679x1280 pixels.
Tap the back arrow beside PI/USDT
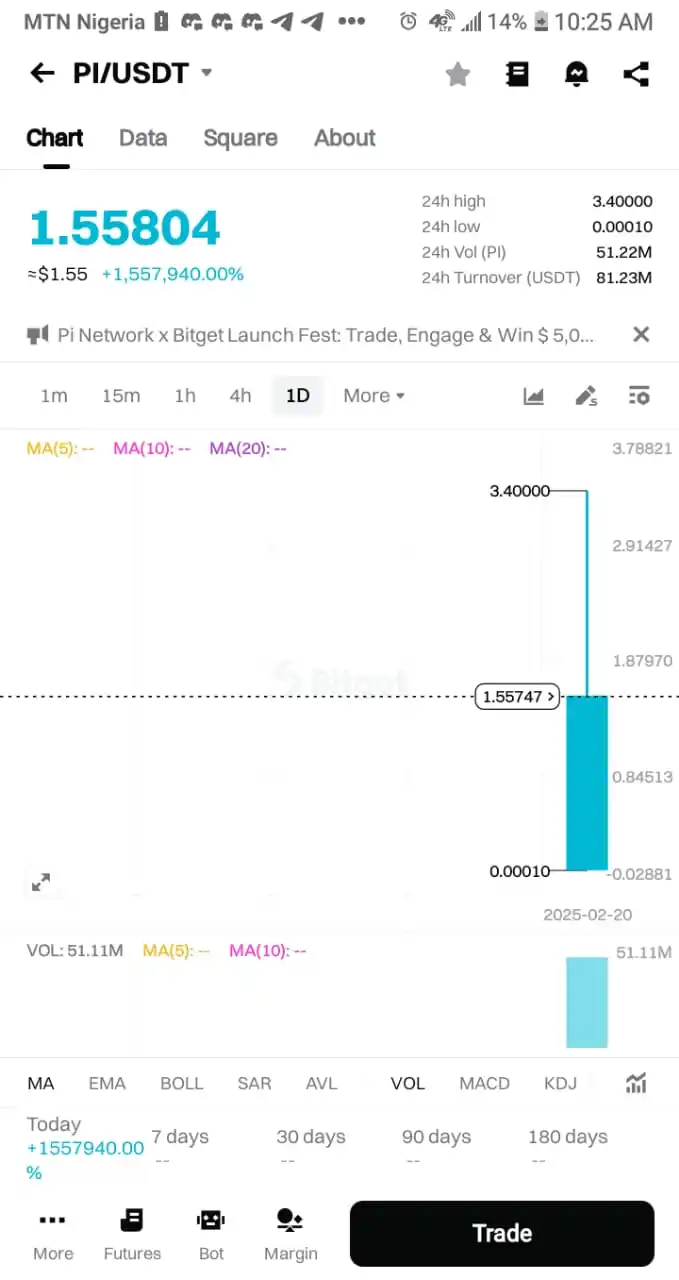tap(42, 73)
